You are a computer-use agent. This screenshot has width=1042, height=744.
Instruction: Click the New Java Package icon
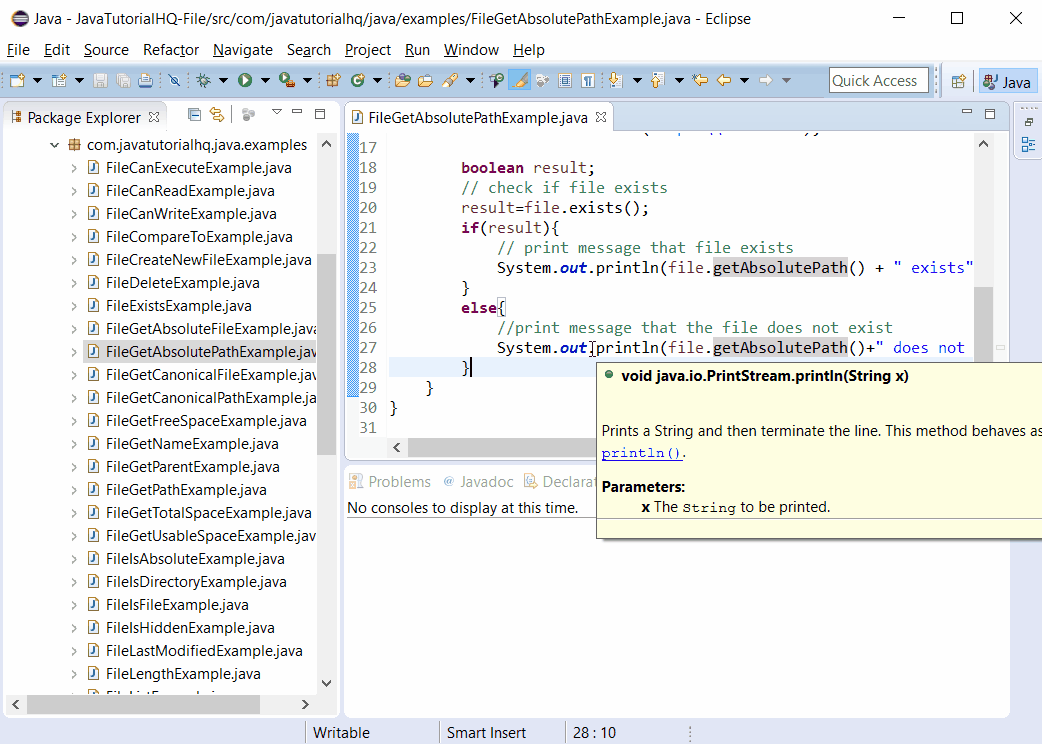(333, 80)
